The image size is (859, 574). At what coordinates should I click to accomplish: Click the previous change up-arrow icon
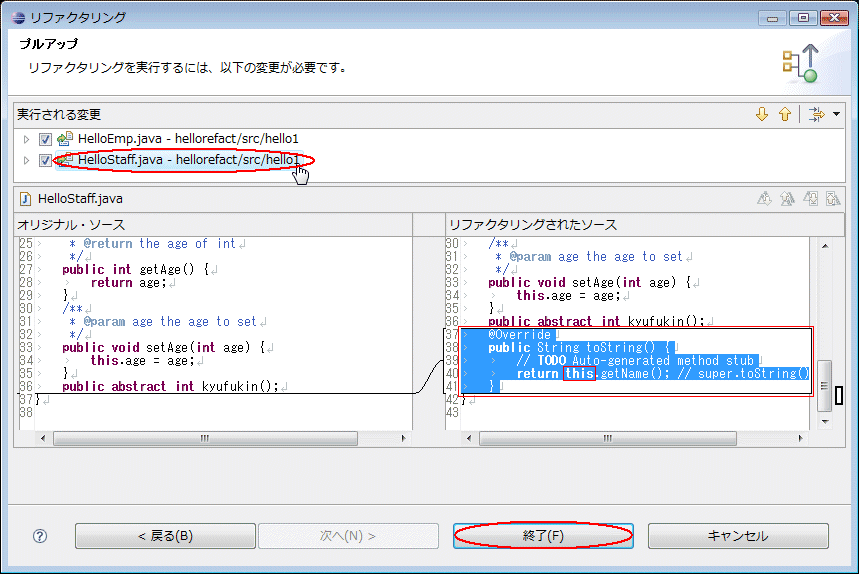(x=785, y=114)
